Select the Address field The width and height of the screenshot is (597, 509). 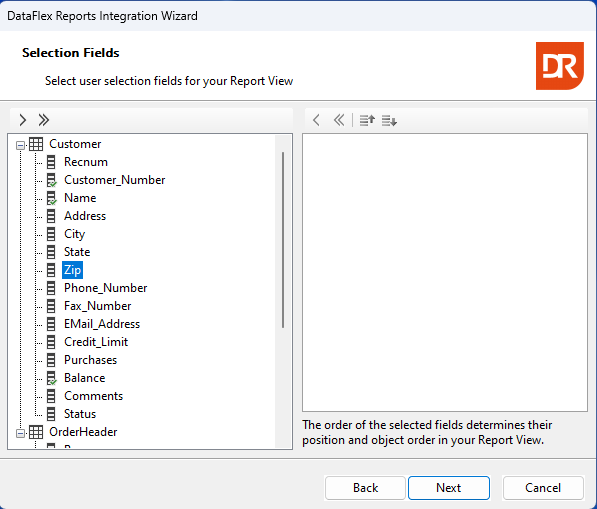pyautogui.click(x=85, y=216)
